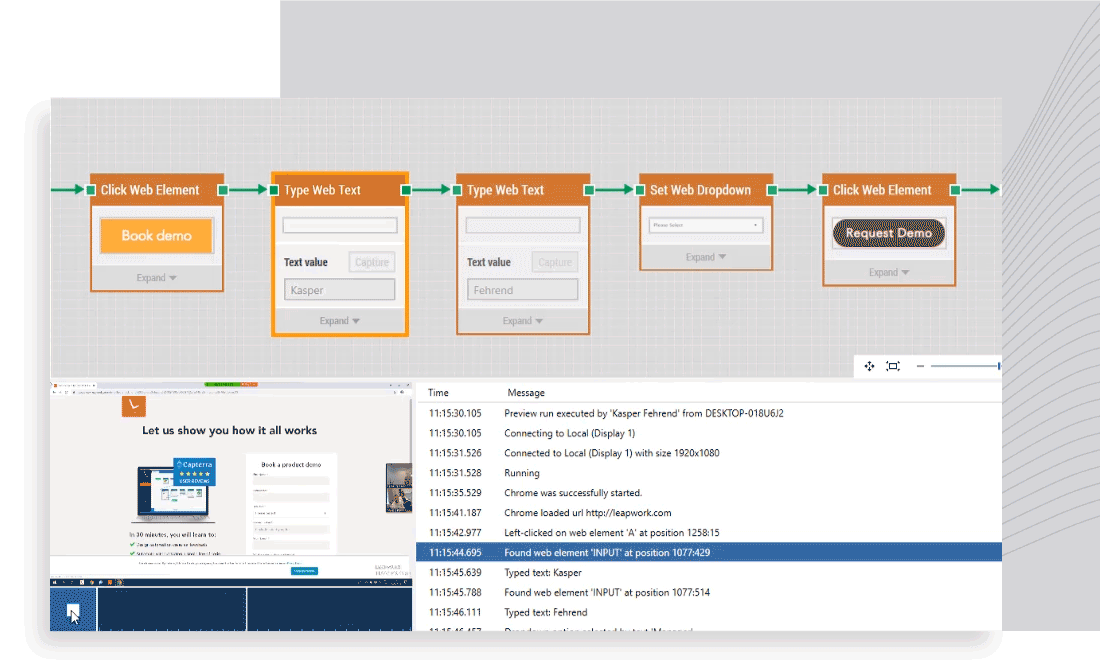This screenshot has width=1100, height=660.
Task: Click the zoom-out minus icon
Action: coord(919,366)
